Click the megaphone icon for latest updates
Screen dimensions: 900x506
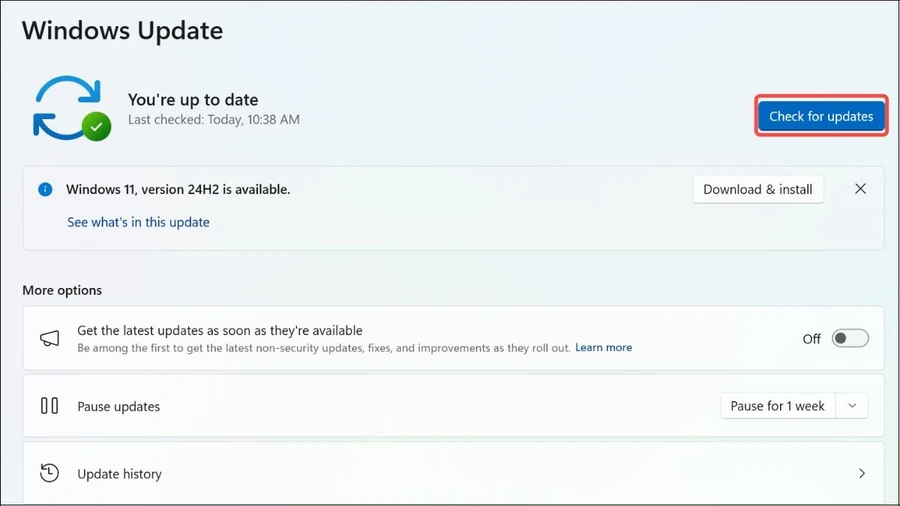49,338
